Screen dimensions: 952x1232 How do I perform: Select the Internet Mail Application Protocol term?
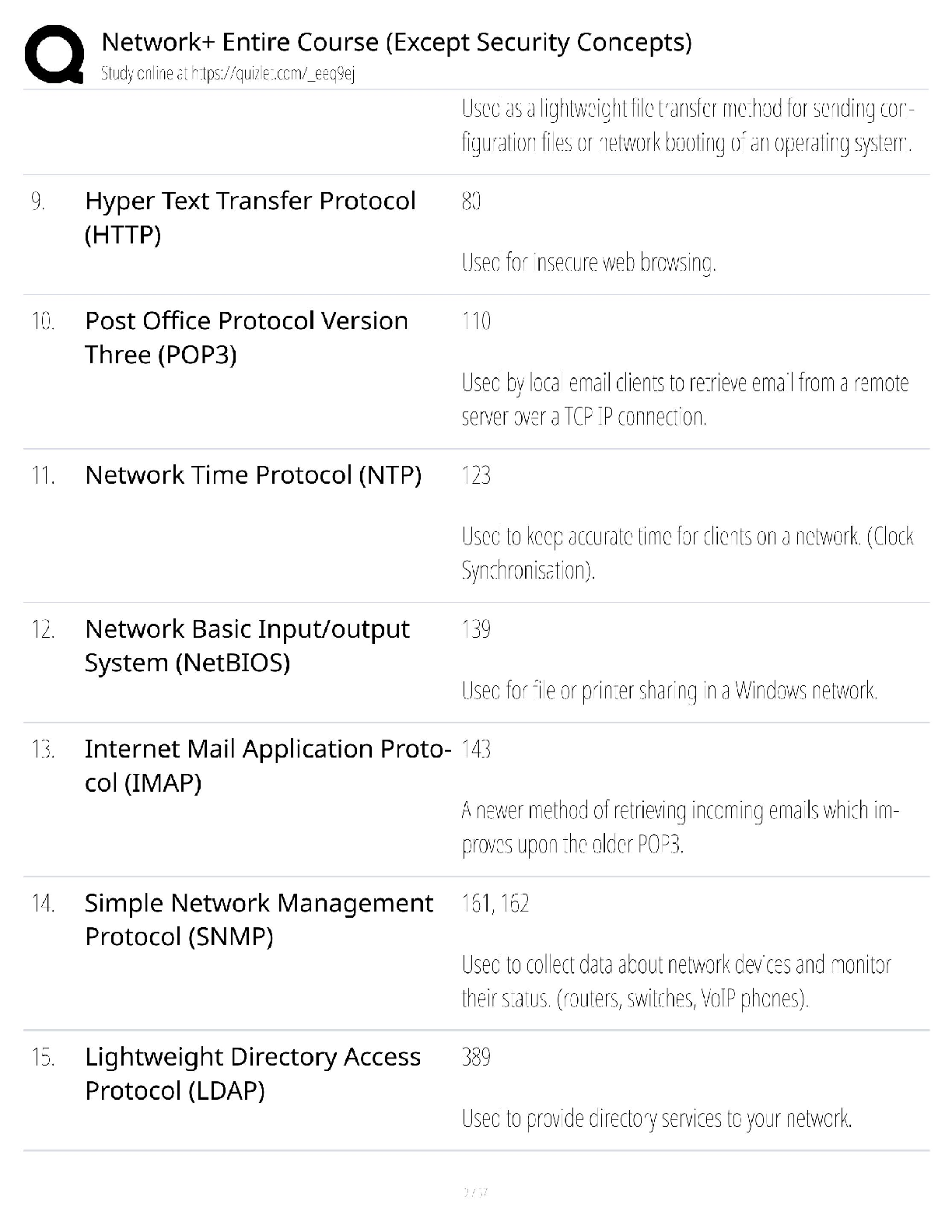pyautogui.click(x=268, y=765)
